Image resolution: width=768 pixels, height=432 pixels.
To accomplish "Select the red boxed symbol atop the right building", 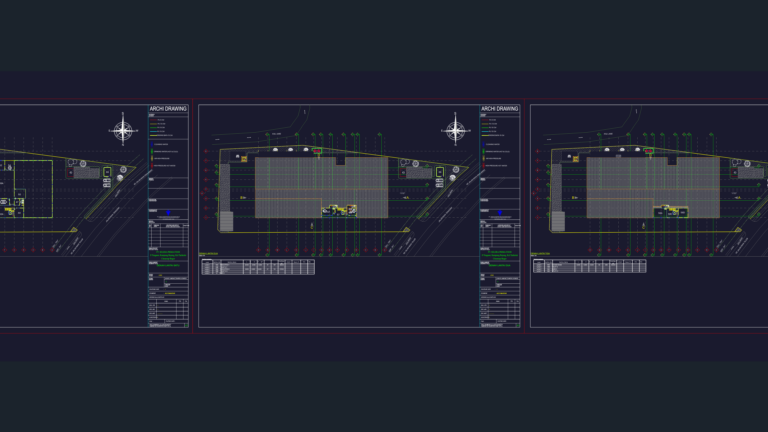I will coord(648,151).
